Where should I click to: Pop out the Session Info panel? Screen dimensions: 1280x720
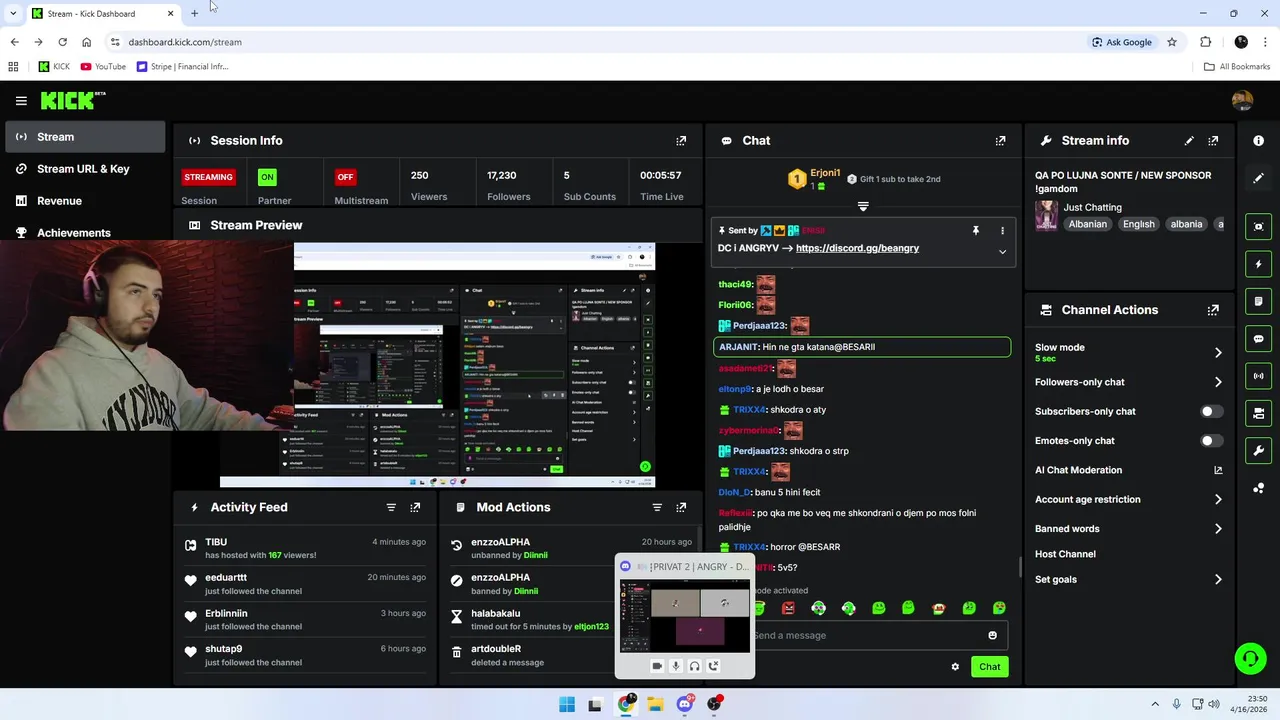681,141
